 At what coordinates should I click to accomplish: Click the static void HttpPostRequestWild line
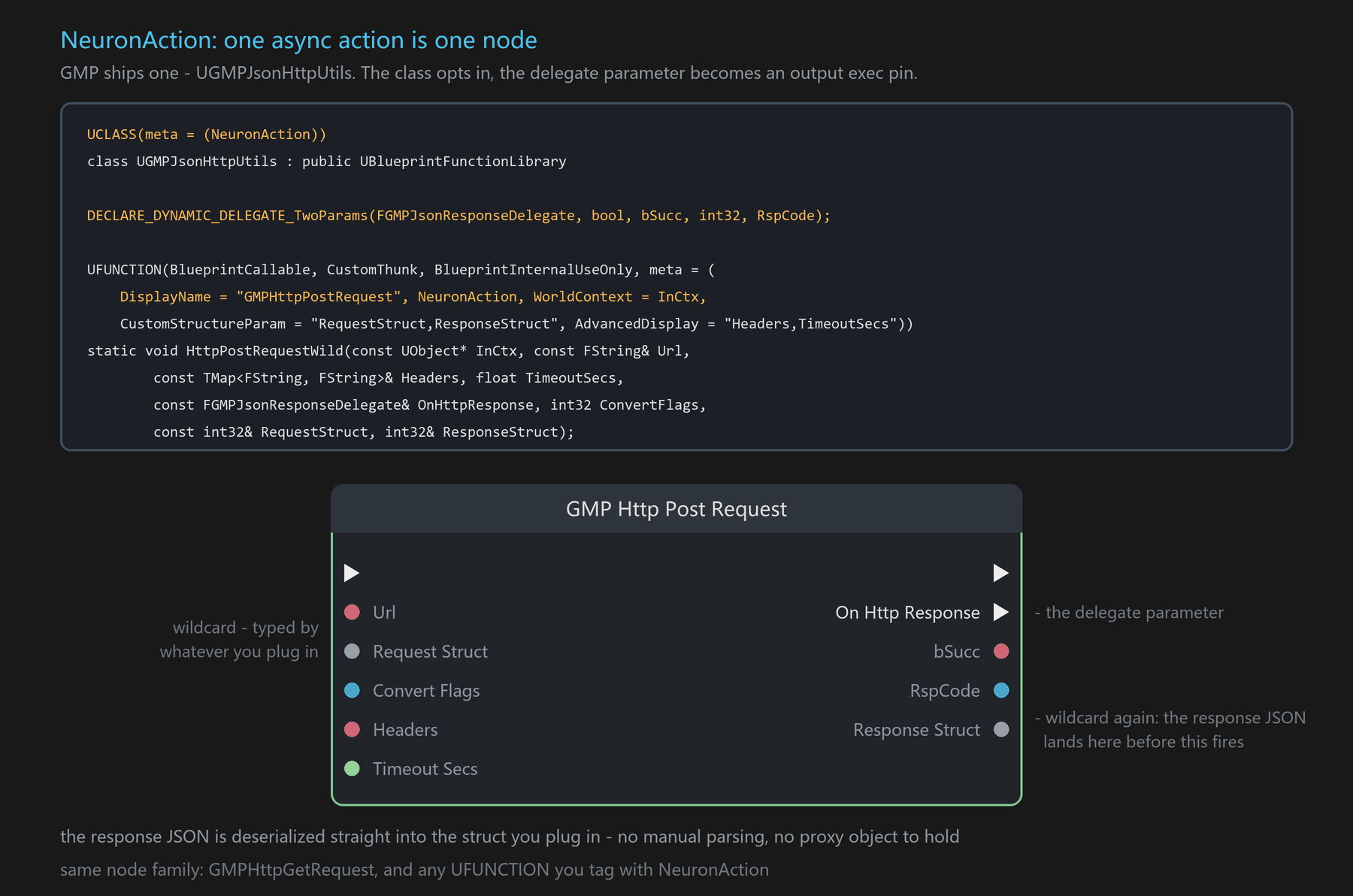coord(388,350)
